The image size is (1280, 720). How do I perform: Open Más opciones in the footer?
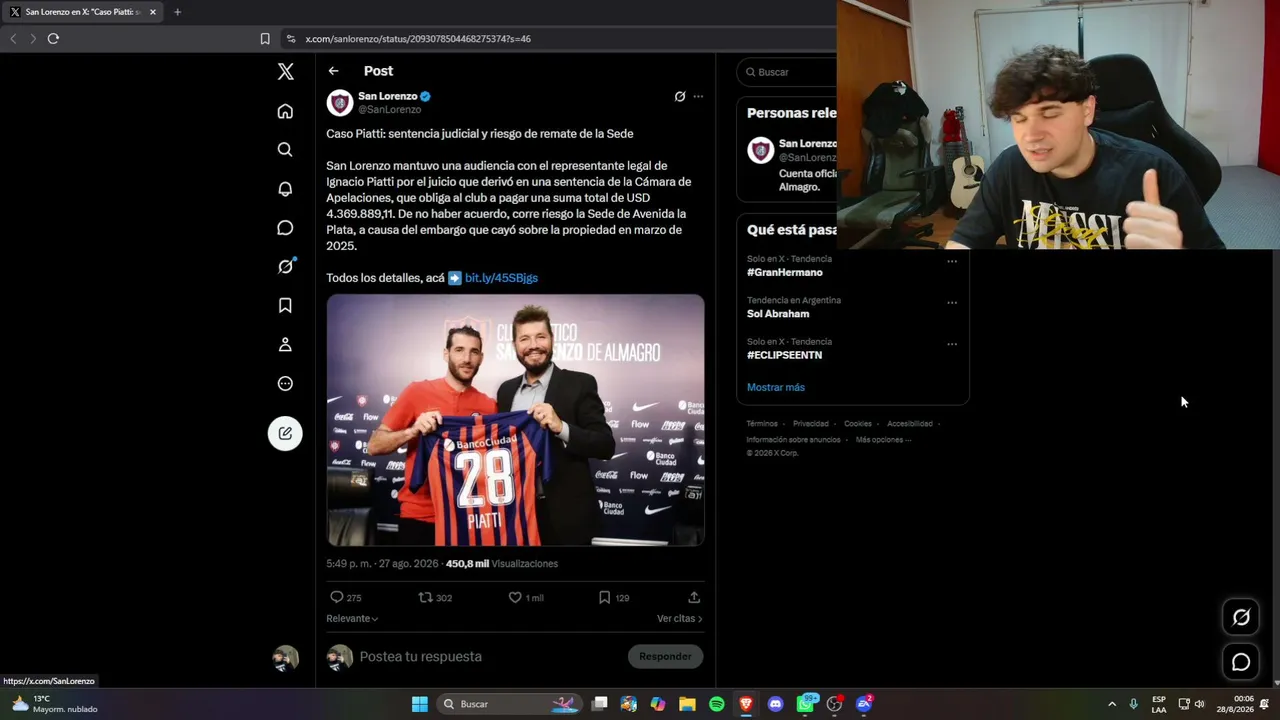click(883, 440)
